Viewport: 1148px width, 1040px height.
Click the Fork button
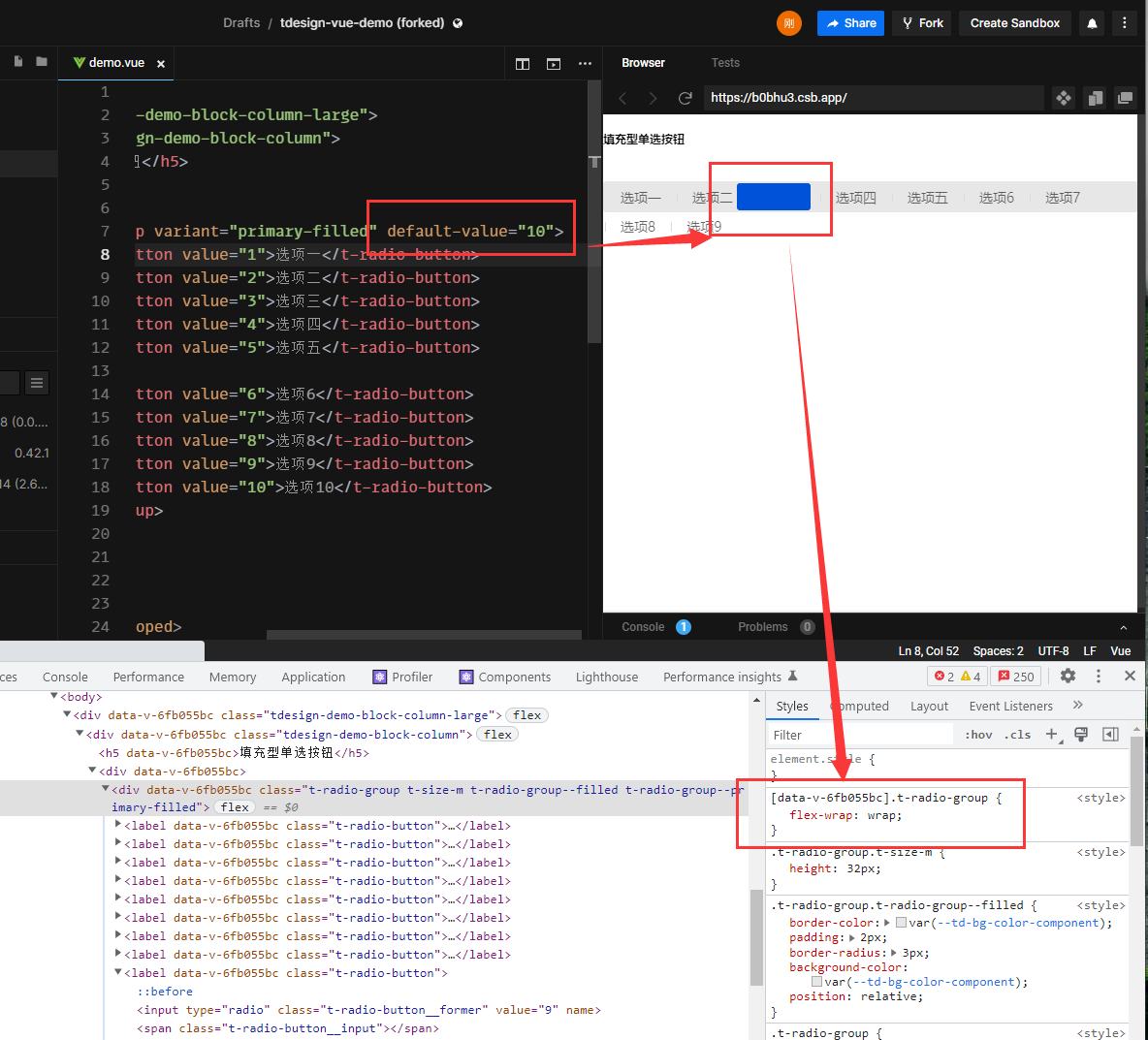click(921, 22)
